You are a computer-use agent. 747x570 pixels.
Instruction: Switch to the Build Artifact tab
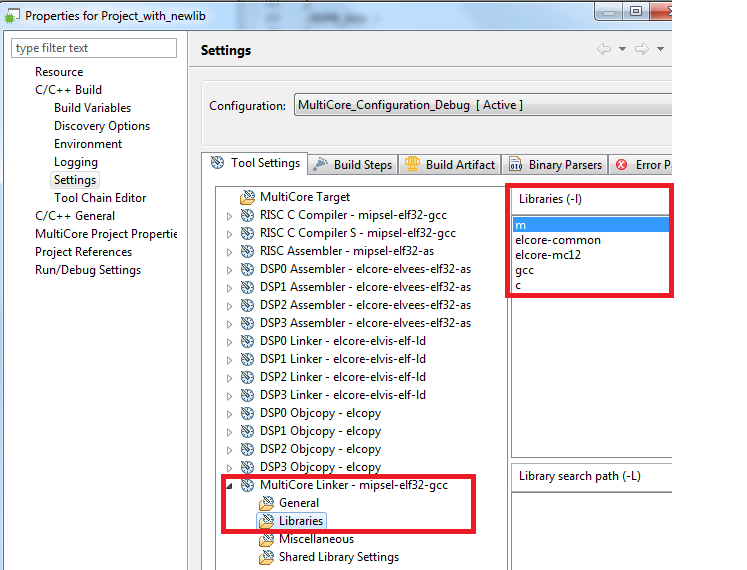point(450,164)
